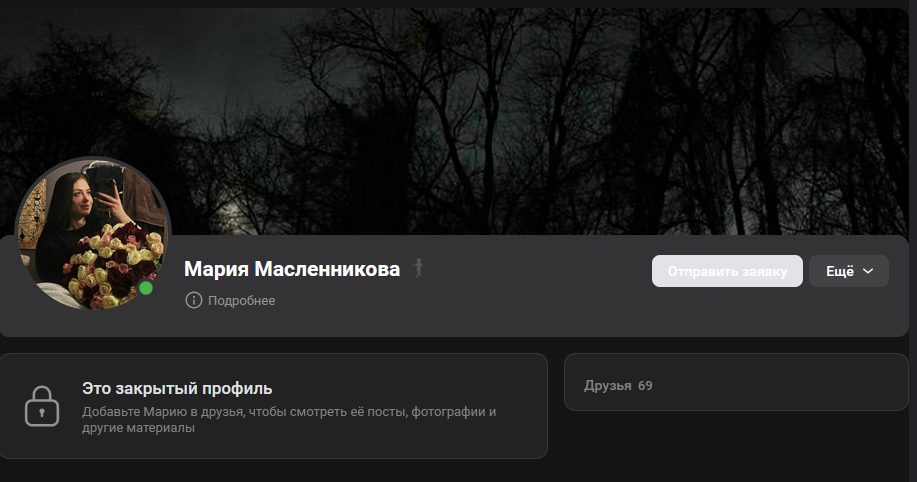Click the small figure emoji after the name
917x482 pixels.
click(418, 268)
